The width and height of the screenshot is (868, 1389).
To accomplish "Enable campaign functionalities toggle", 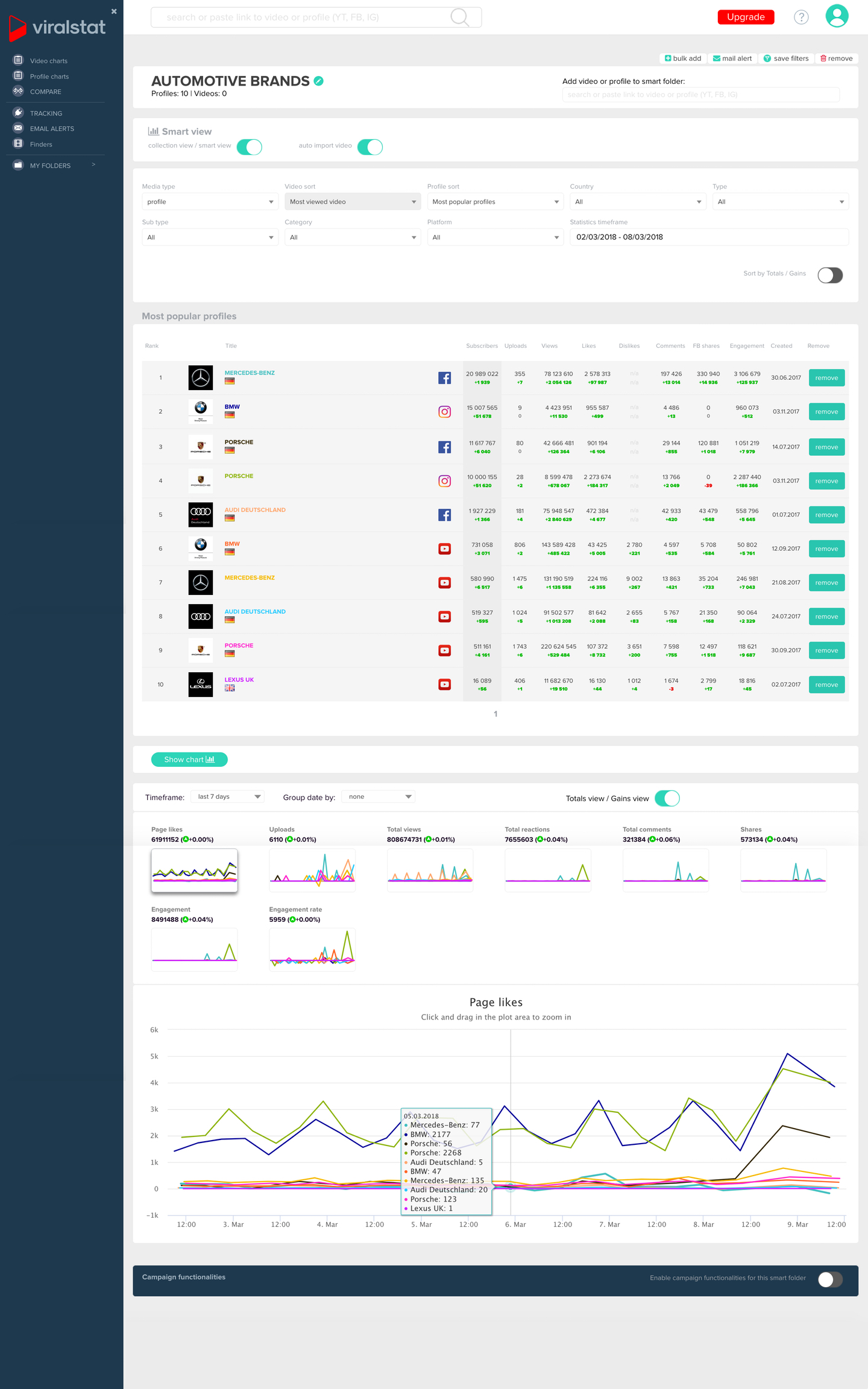I will [830, 1279].
